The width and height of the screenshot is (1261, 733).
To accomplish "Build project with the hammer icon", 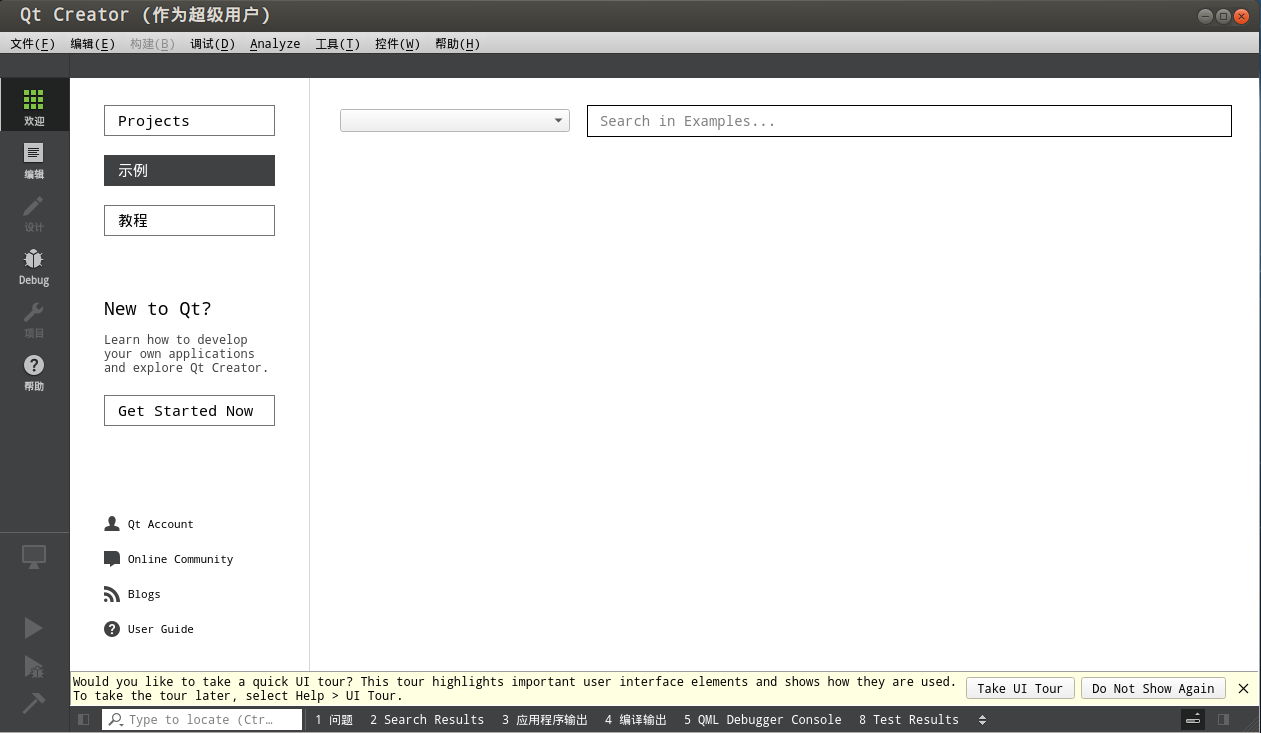I will [34, 703].
